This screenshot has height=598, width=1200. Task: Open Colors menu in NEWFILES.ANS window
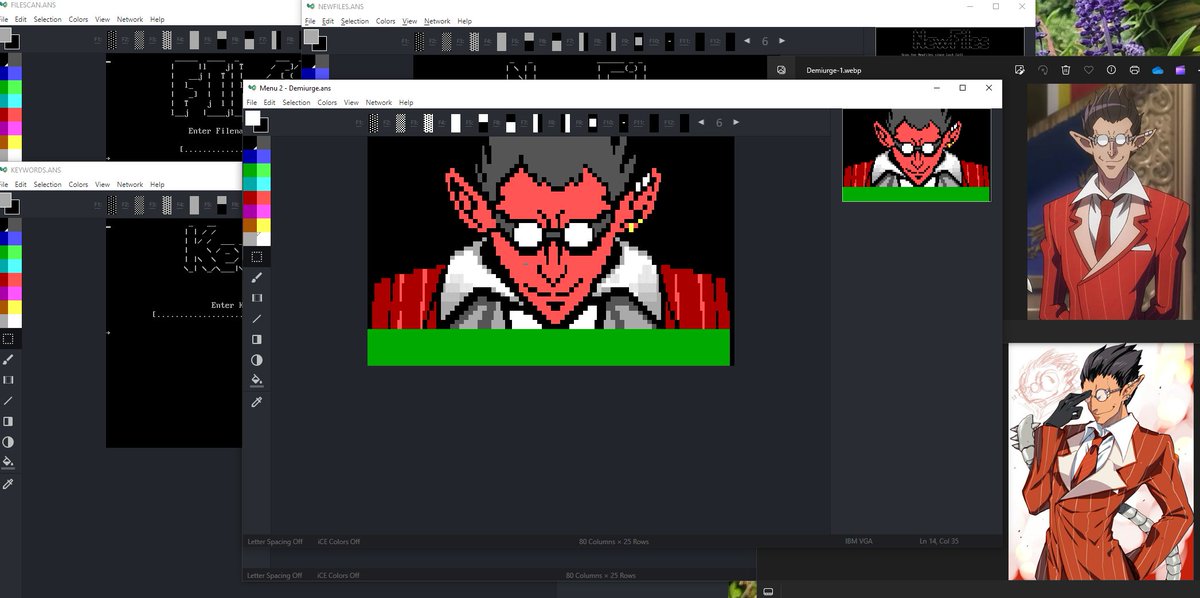tap(386, 21)
